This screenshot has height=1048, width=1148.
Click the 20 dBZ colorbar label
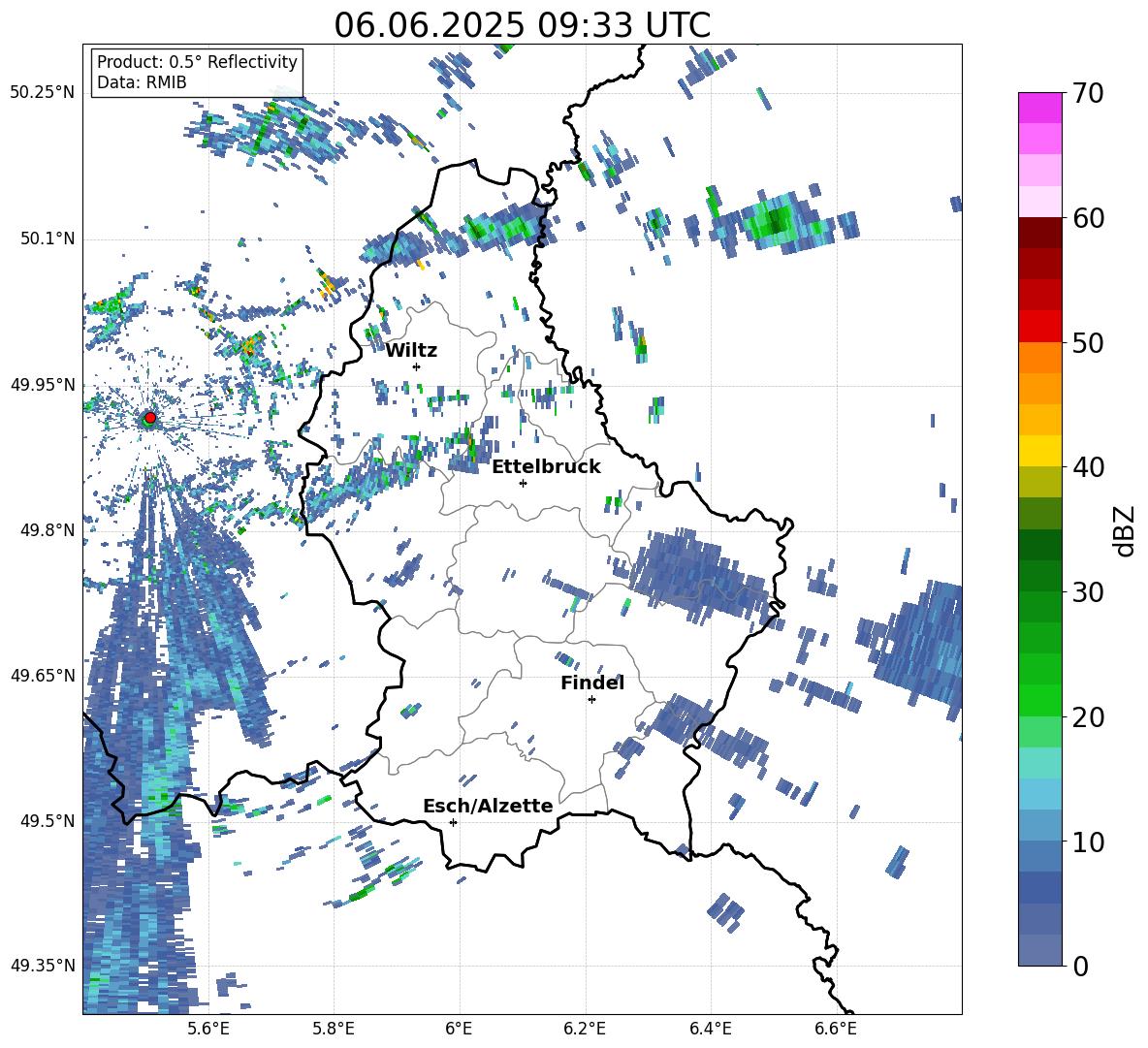[1088, 717]
